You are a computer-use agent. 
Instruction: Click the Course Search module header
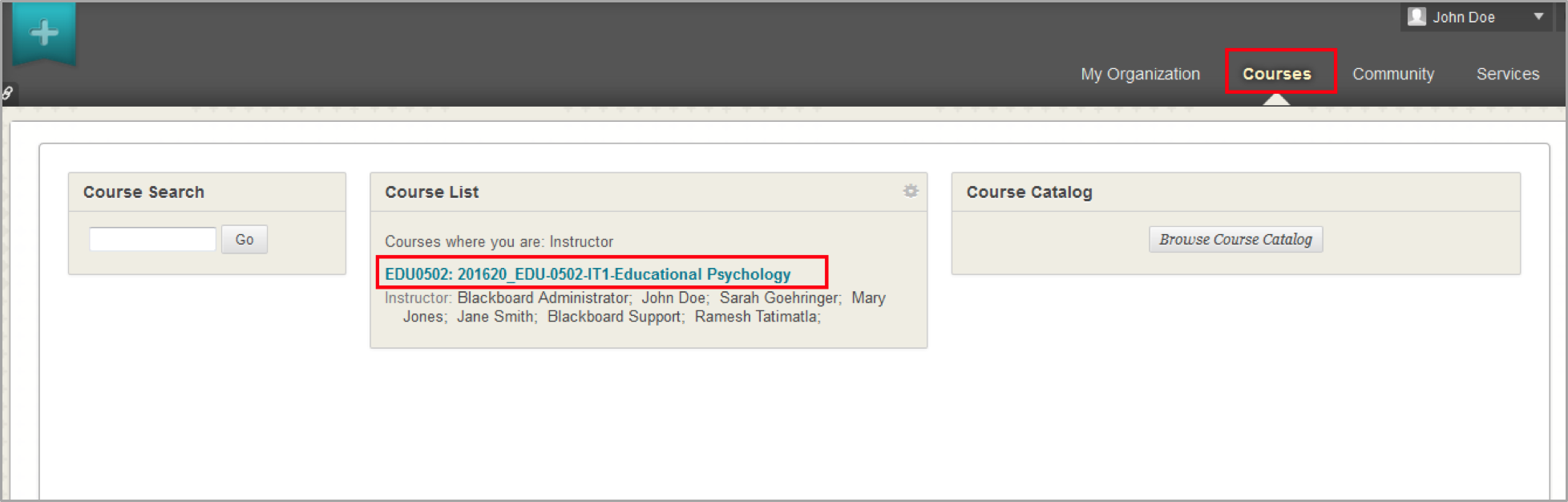tap(143, 192)
